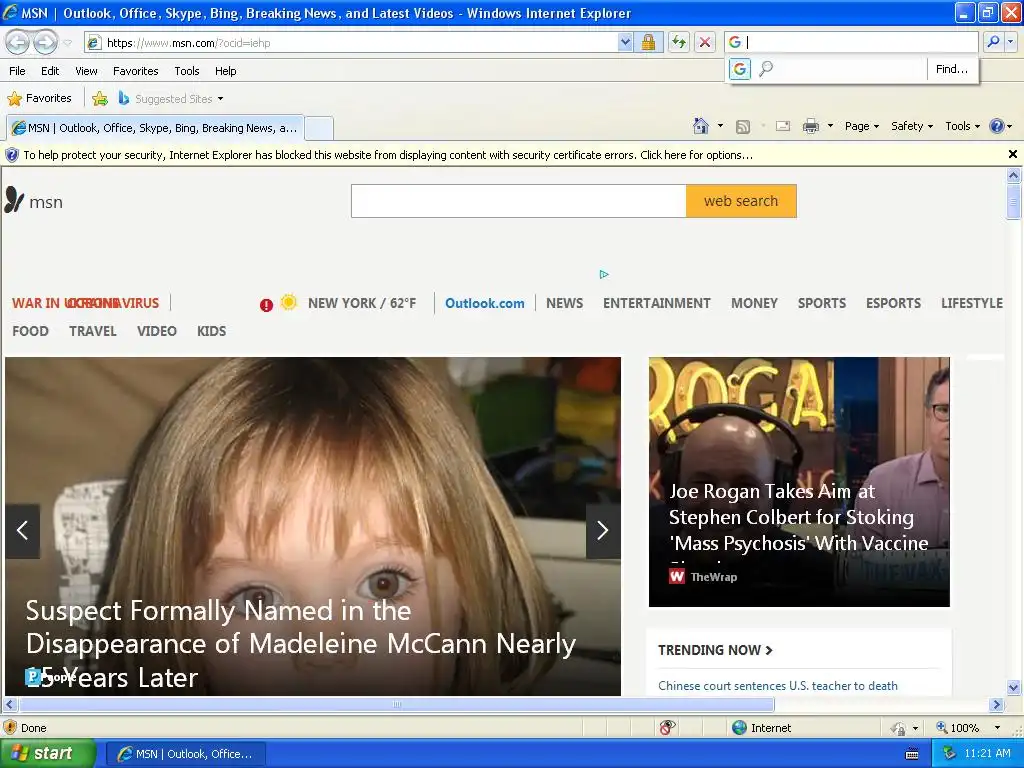The image size is (1024, 768).
Task: Open the Edit menu
Action: (50, 71)
